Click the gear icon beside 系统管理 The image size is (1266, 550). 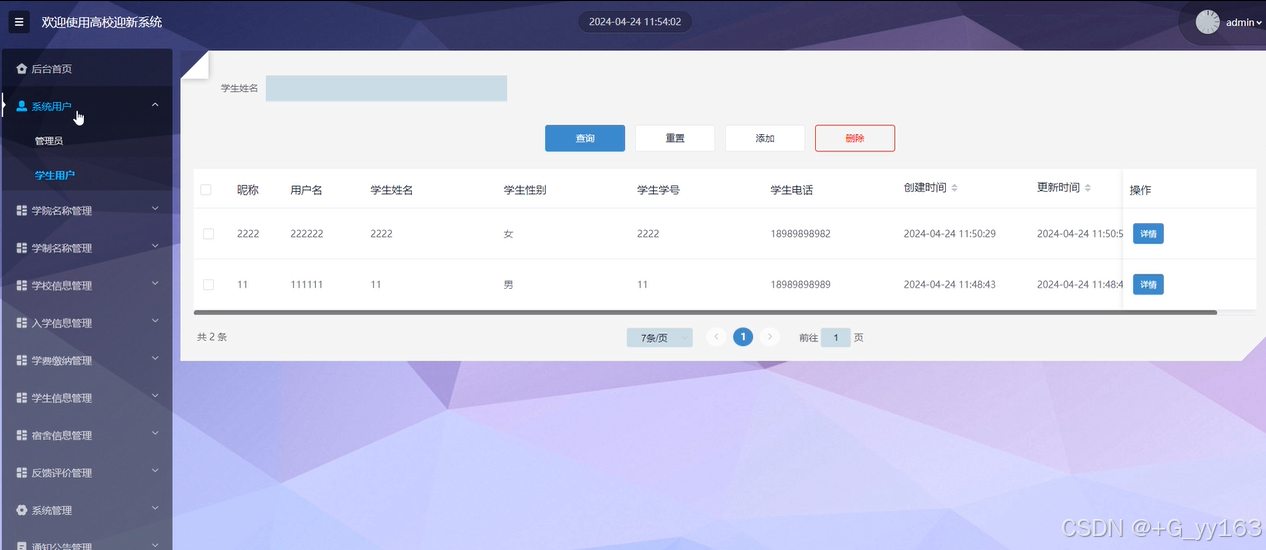(x=22, y=510)
